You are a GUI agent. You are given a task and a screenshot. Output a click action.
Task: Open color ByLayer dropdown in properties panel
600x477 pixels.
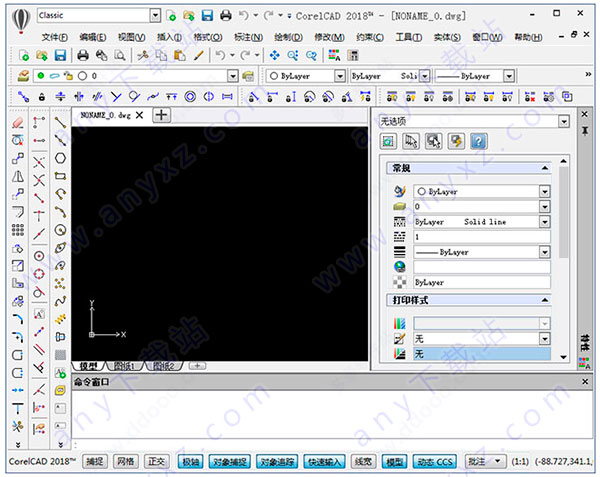coord(545,191)
